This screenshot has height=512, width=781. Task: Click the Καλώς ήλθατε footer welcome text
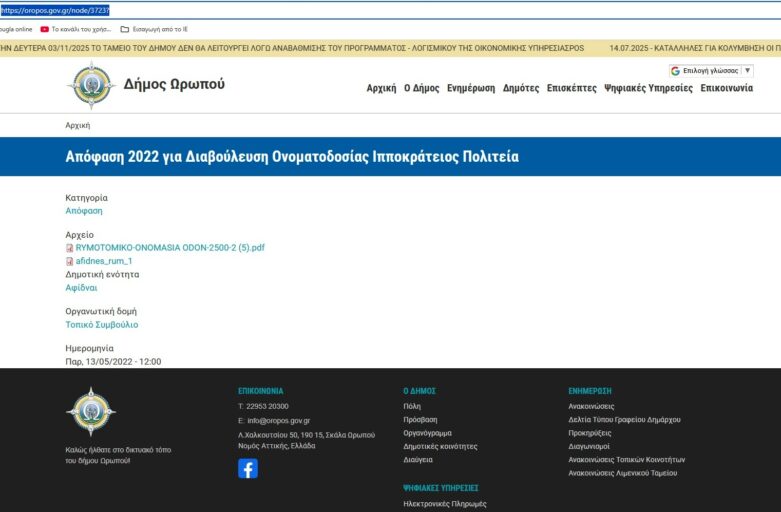tap(118, 455)
